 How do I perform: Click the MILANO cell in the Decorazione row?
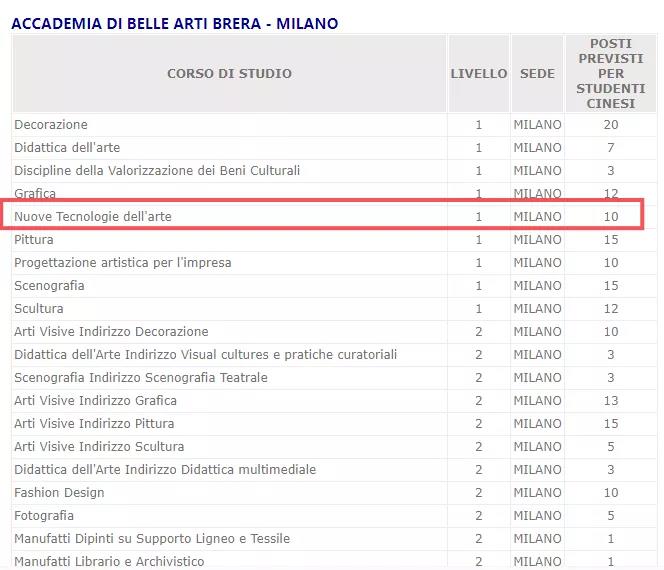537,125
